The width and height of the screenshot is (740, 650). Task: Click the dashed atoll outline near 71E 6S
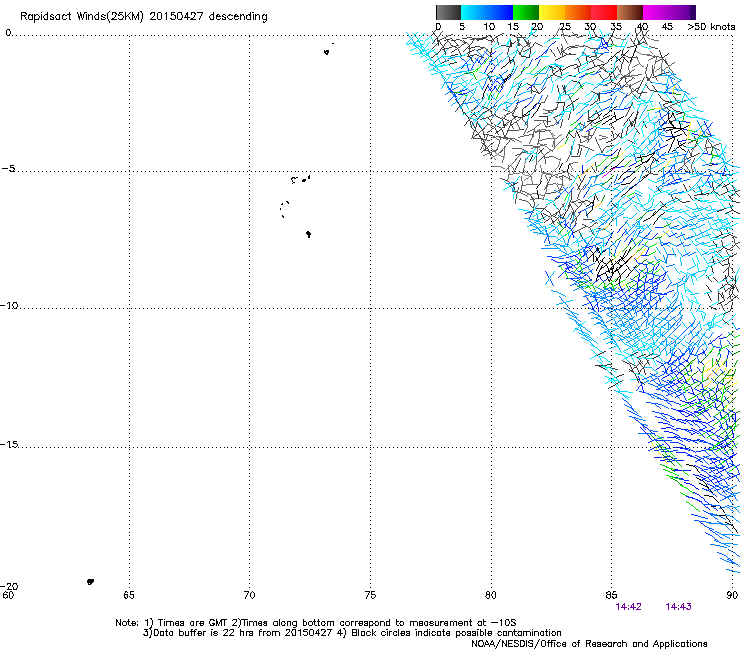coord(284,209)
